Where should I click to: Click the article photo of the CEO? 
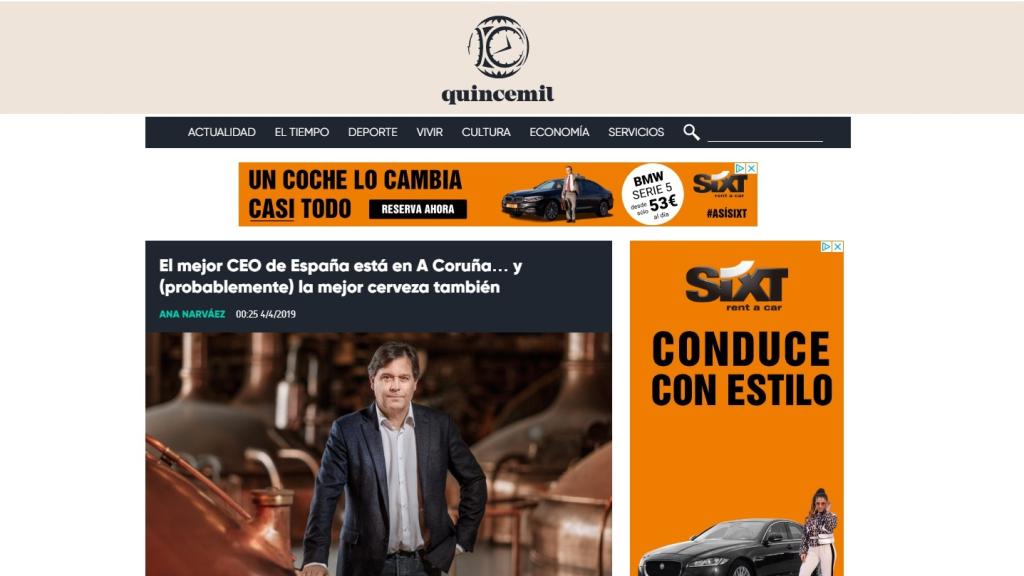[x=379, y=455]
